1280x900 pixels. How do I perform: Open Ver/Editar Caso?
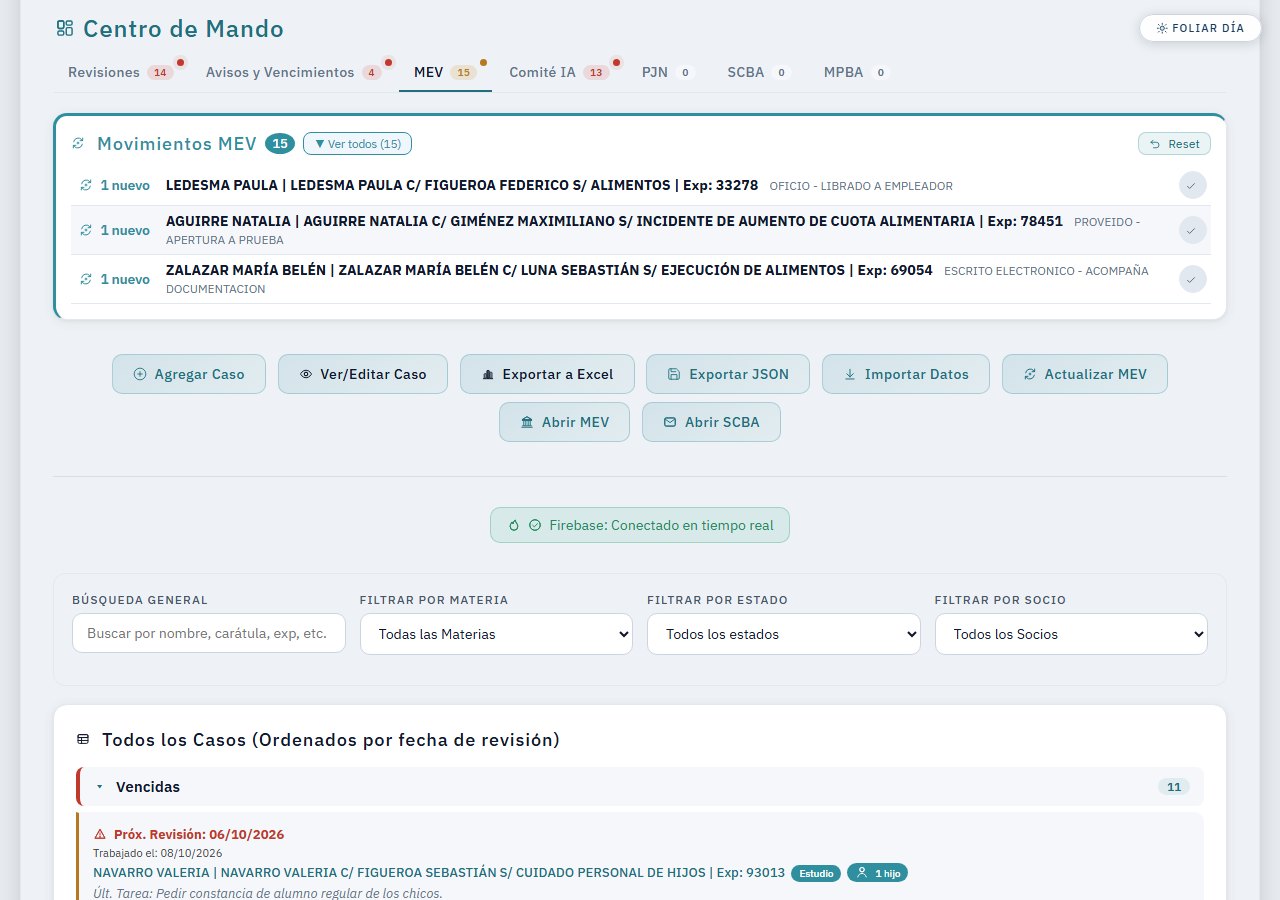pos(363,374)
